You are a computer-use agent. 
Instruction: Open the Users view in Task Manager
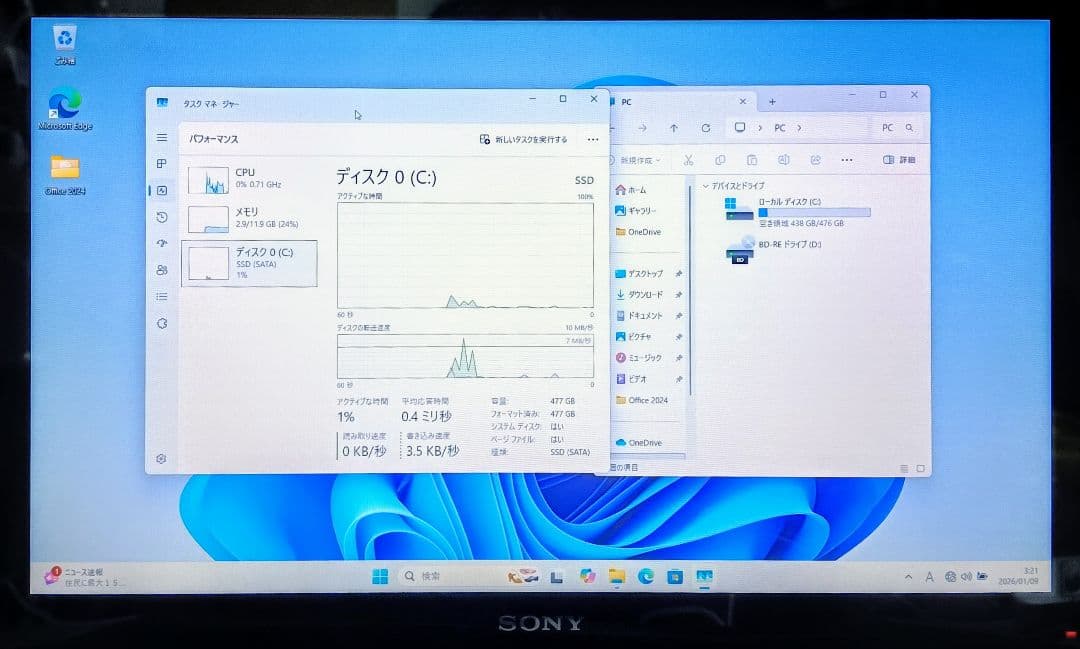click(161, 270)
